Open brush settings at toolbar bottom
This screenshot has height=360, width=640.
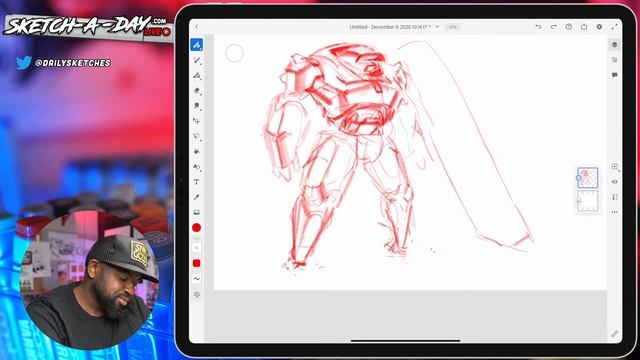pyautogui.click(x=197, y=295)
